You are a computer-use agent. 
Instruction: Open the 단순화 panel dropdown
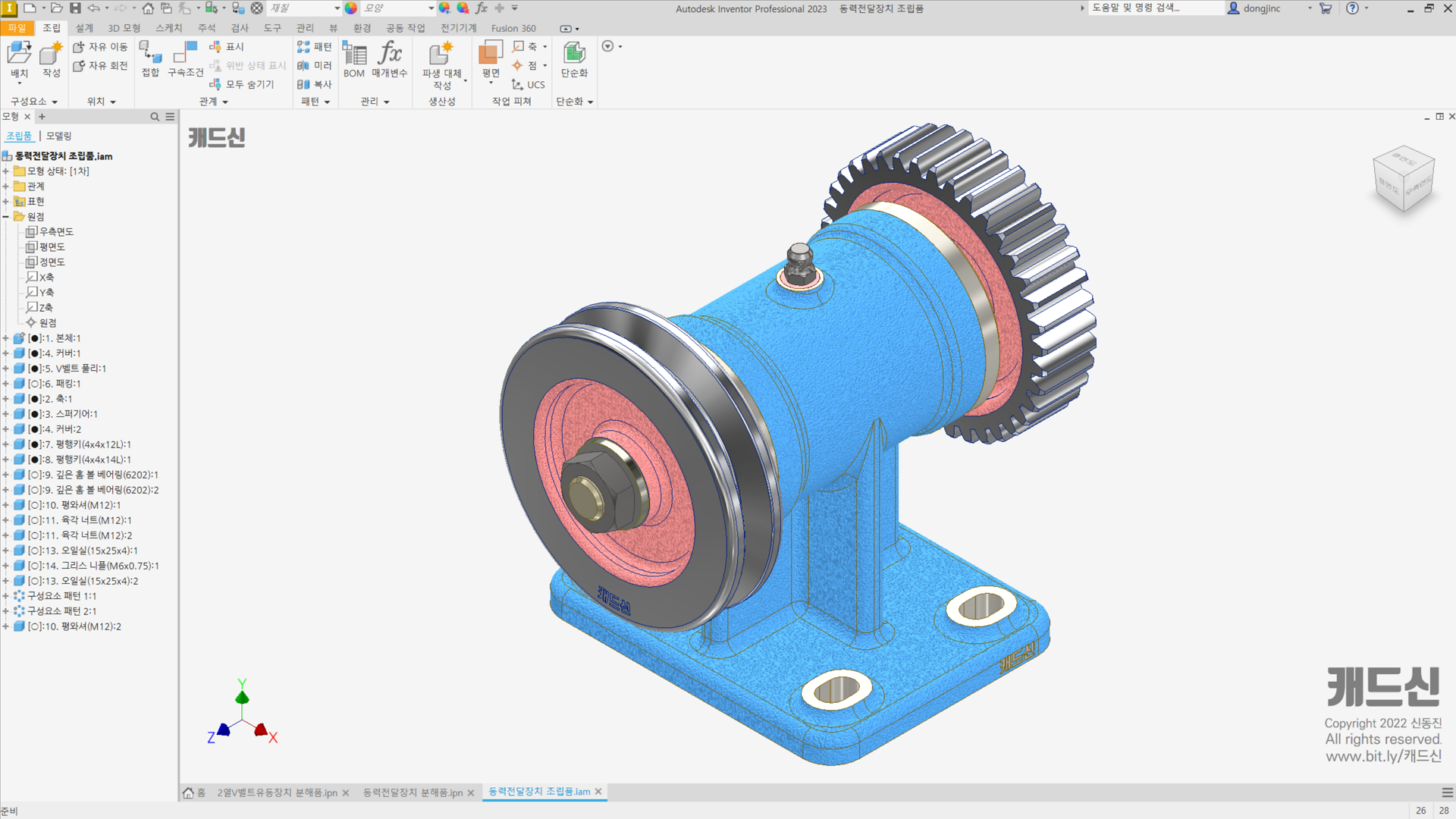pos(590,102)
